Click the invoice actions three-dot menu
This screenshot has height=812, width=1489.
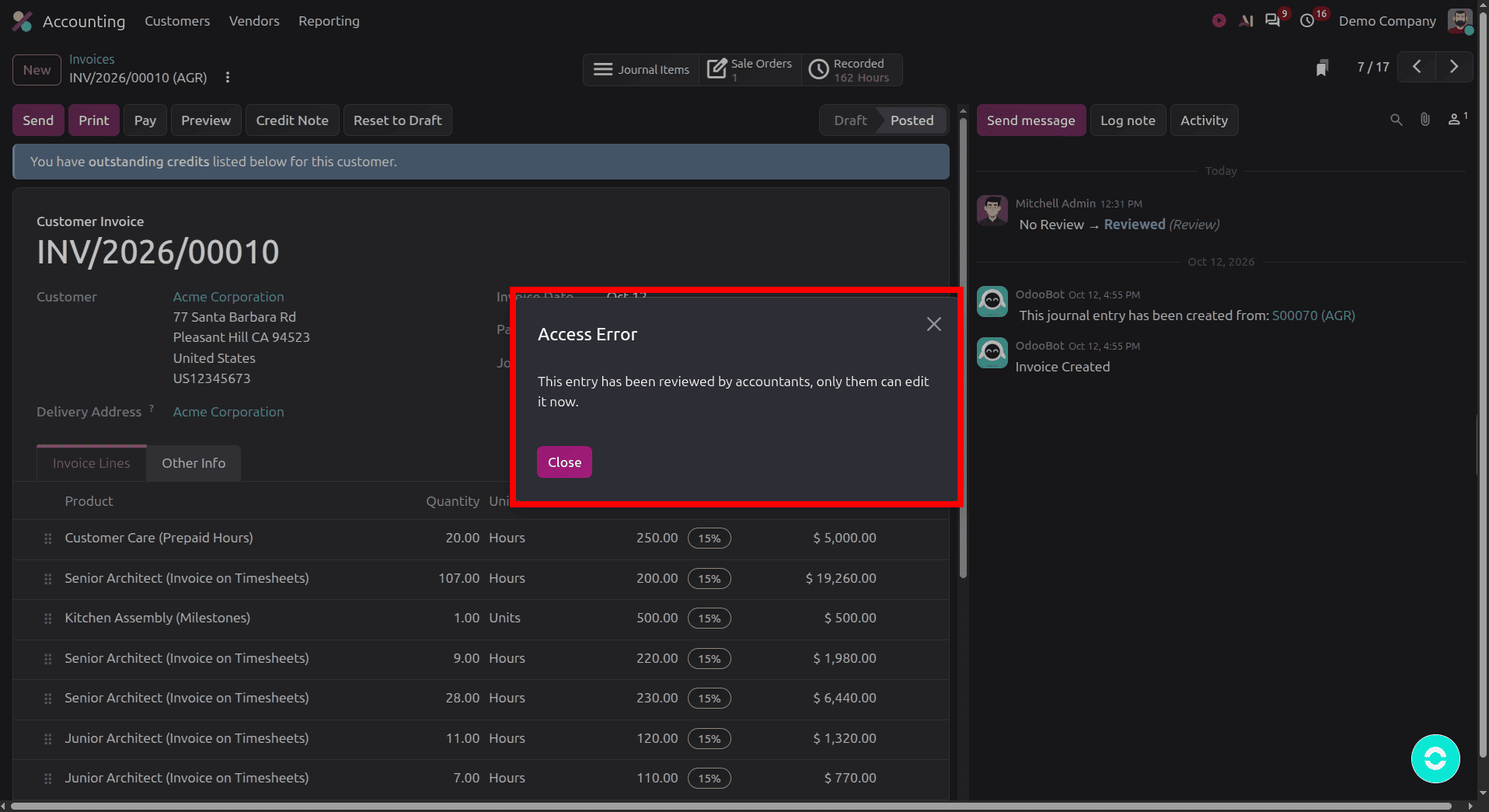pyautogui.click(x=228, y=78)
